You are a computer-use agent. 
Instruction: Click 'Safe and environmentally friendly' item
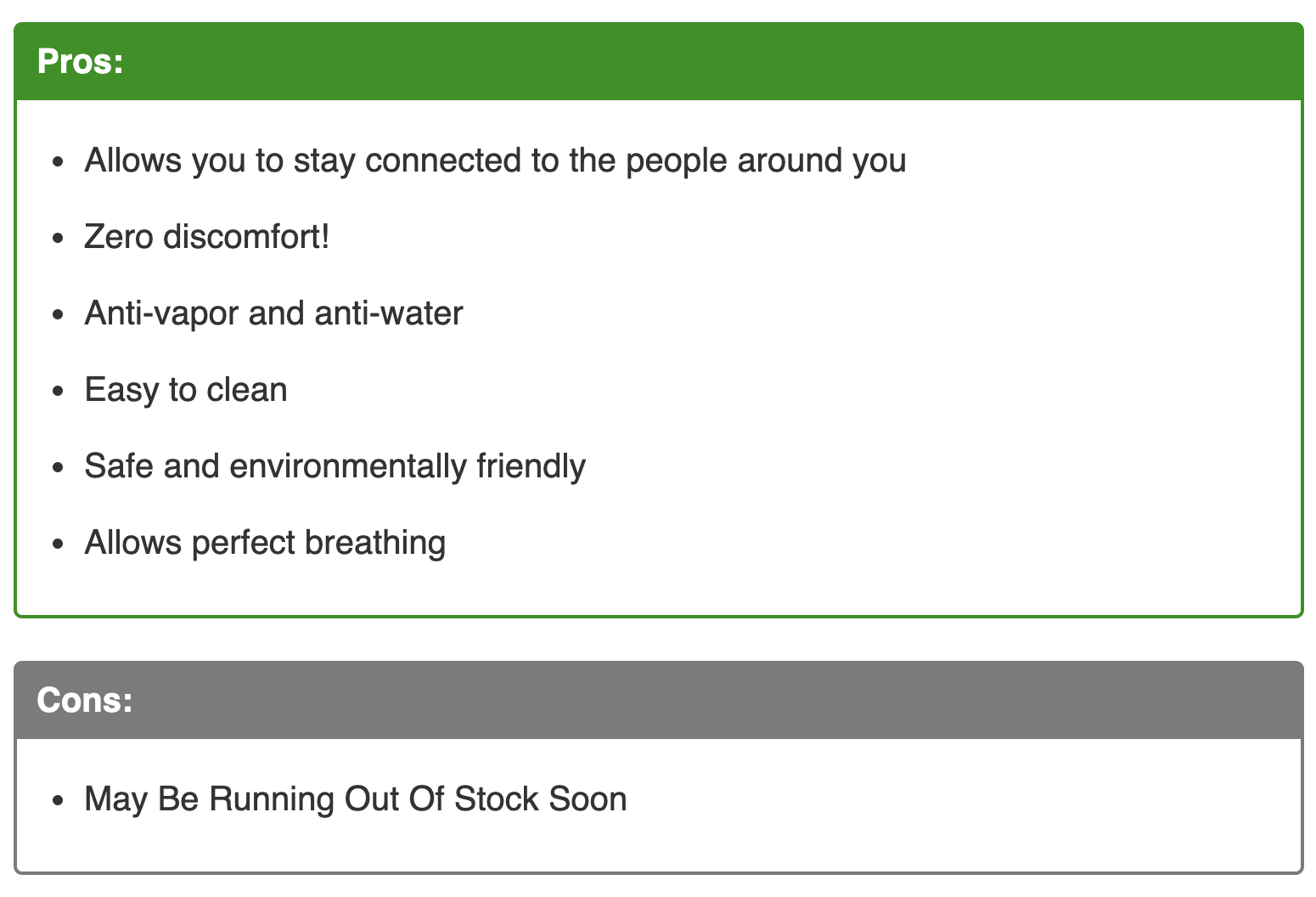pyautogui.click(x=335, y=466)
